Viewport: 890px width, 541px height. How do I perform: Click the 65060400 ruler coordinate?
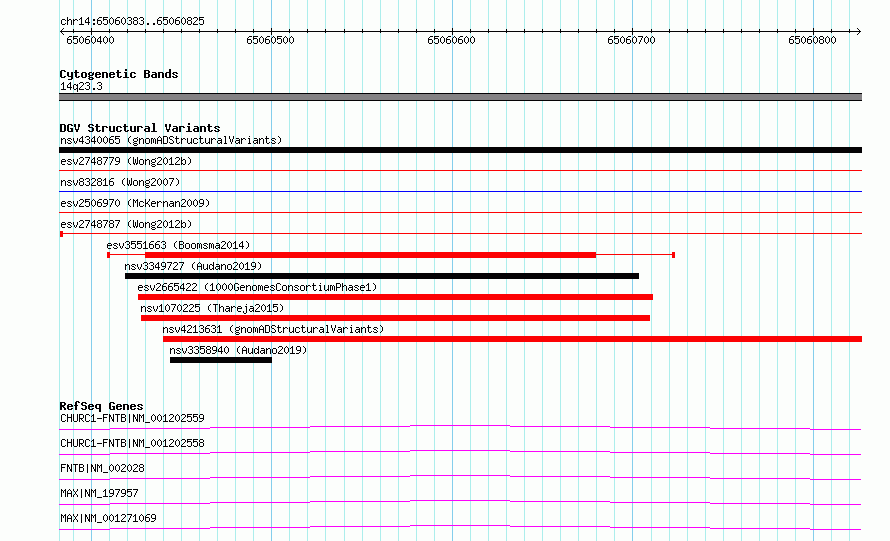point(90,40)
